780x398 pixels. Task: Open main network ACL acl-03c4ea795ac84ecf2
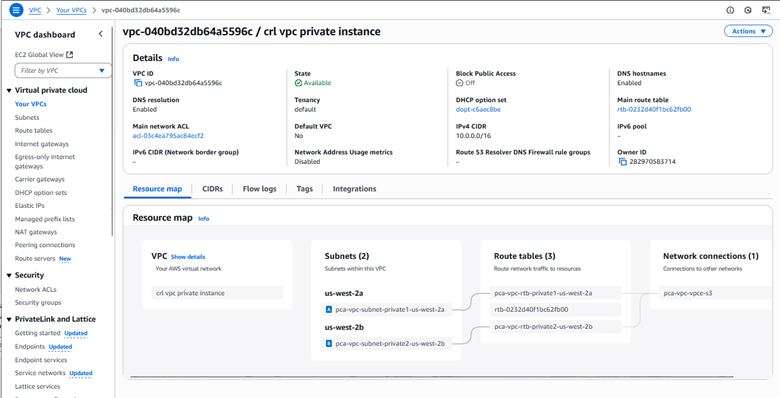168,135
